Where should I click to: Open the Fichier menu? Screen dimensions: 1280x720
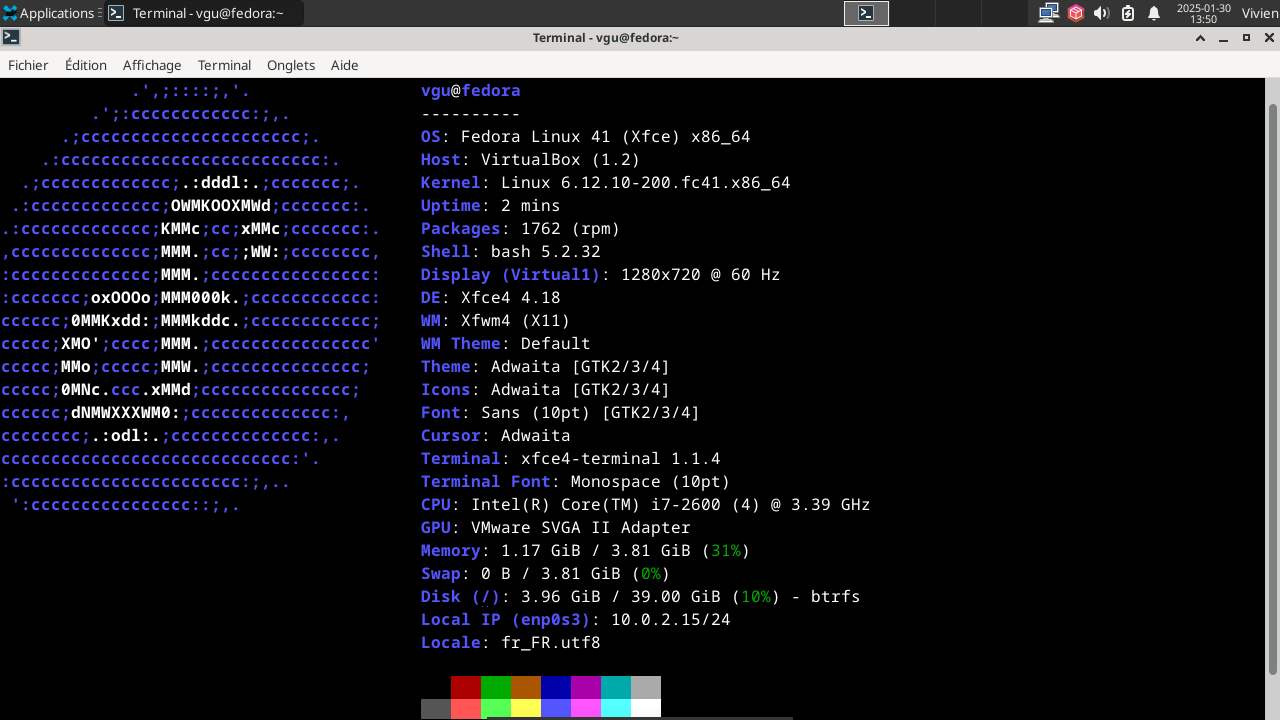pos(28,65)
